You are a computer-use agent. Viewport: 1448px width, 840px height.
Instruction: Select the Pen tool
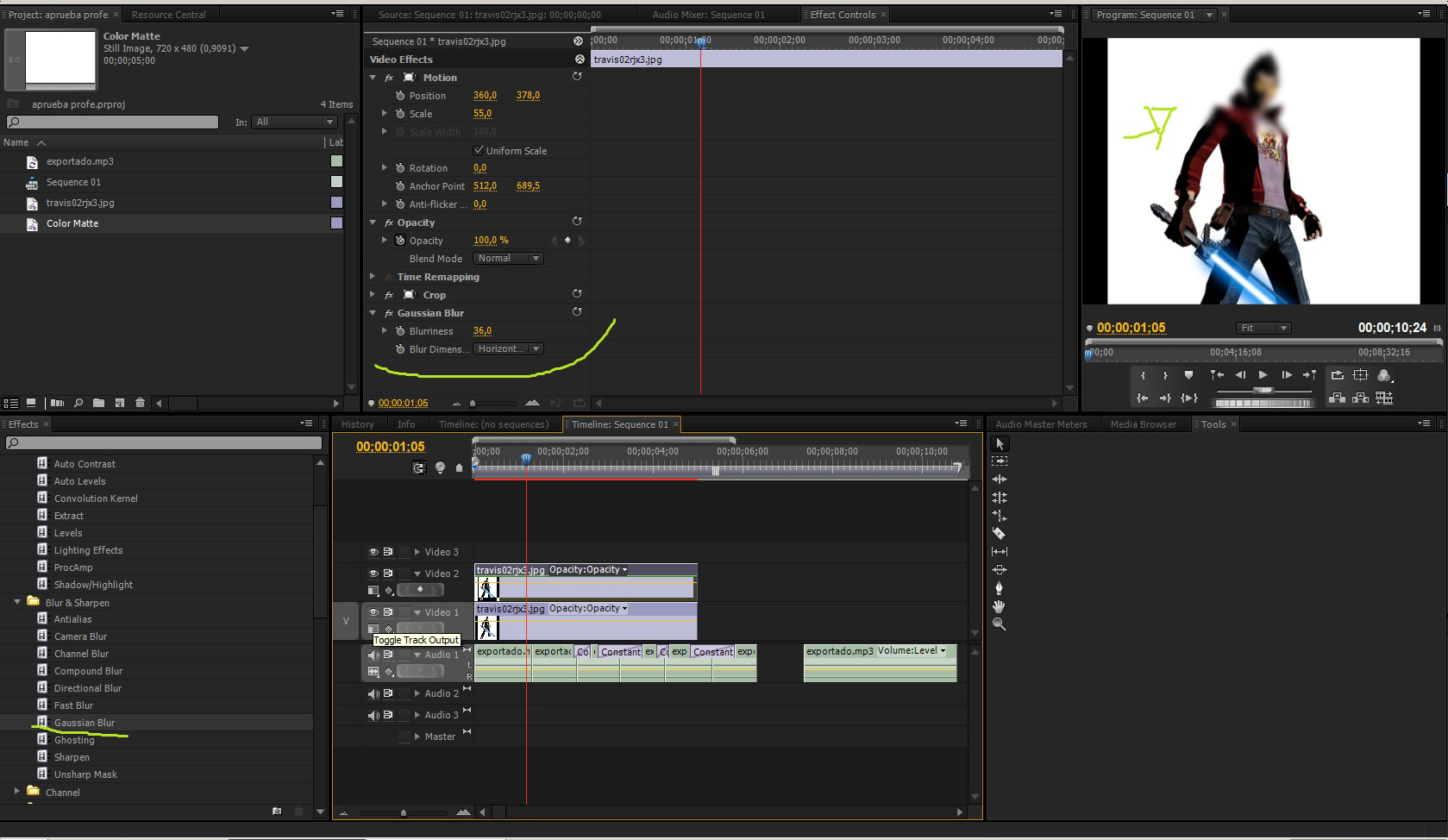(x=1000, y=588)
